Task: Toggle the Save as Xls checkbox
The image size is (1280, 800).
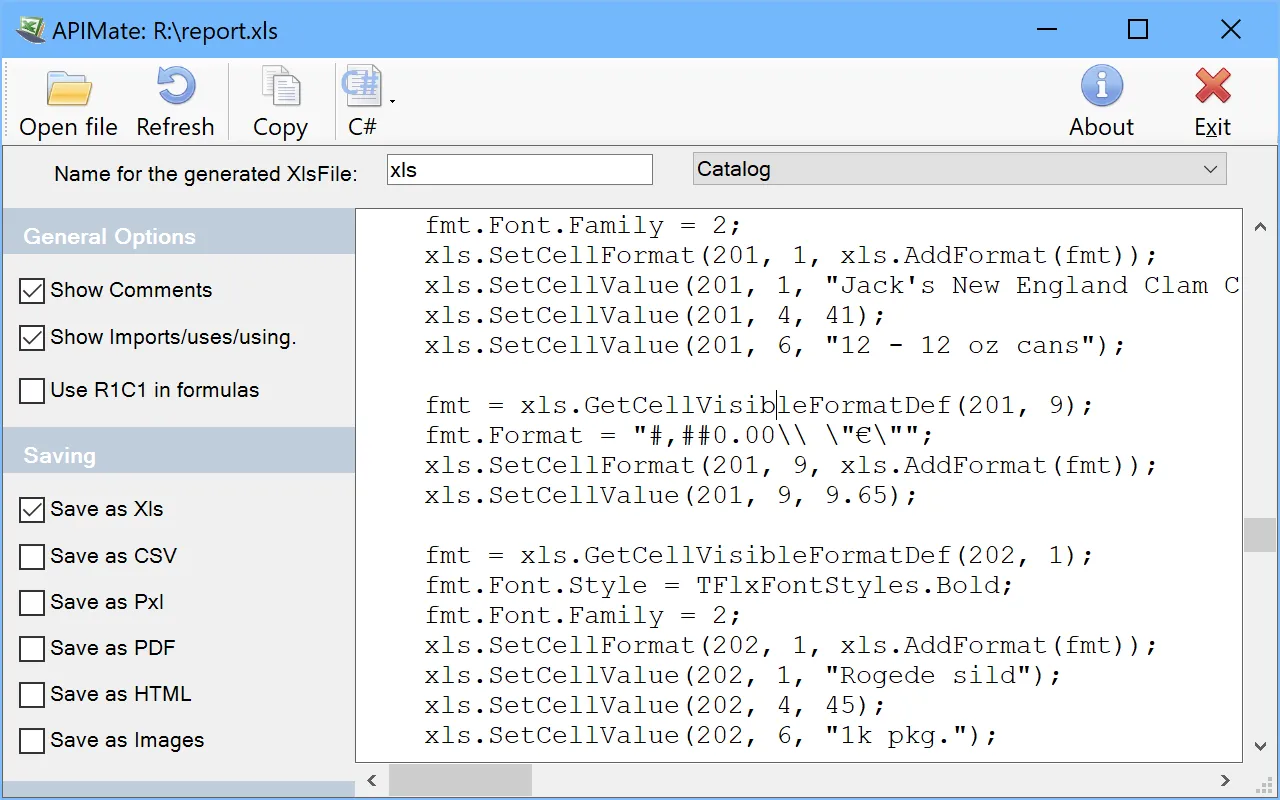Action: 32,510
